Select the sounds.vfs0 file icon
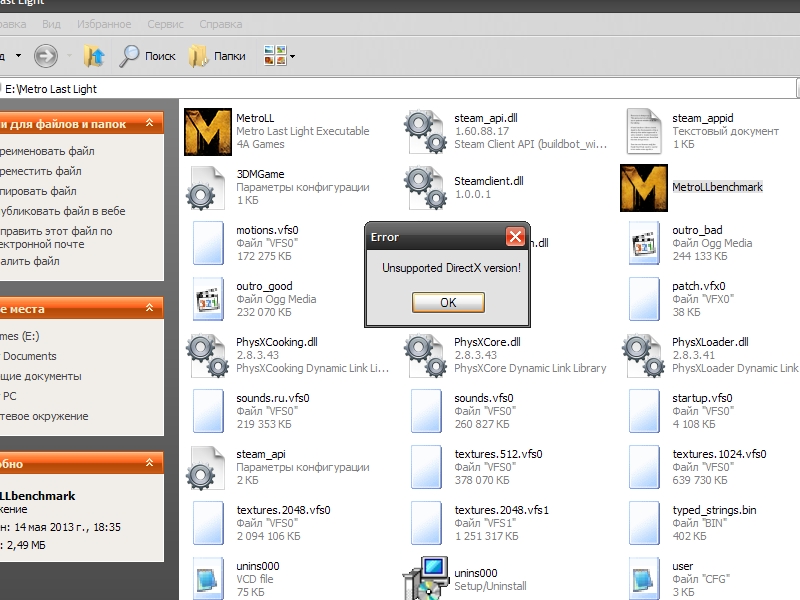 (426, 411)
